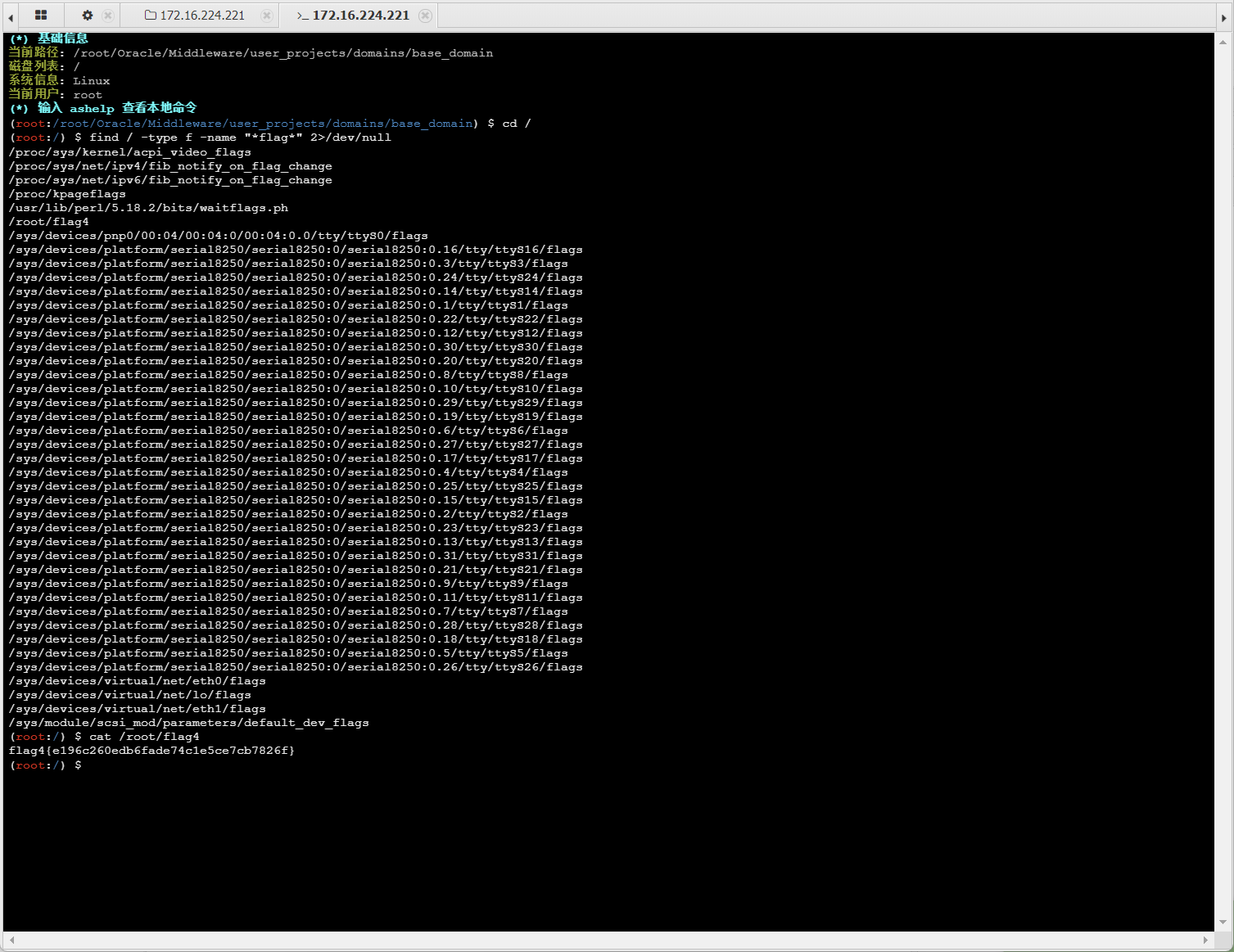
Task: Close the settings gear tab
Action: [108, 15]
